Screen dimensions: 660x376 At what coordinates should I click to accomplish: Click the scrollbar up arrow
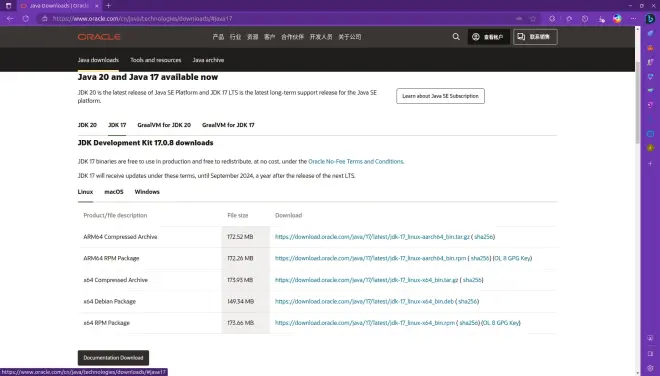pos(638,29)
